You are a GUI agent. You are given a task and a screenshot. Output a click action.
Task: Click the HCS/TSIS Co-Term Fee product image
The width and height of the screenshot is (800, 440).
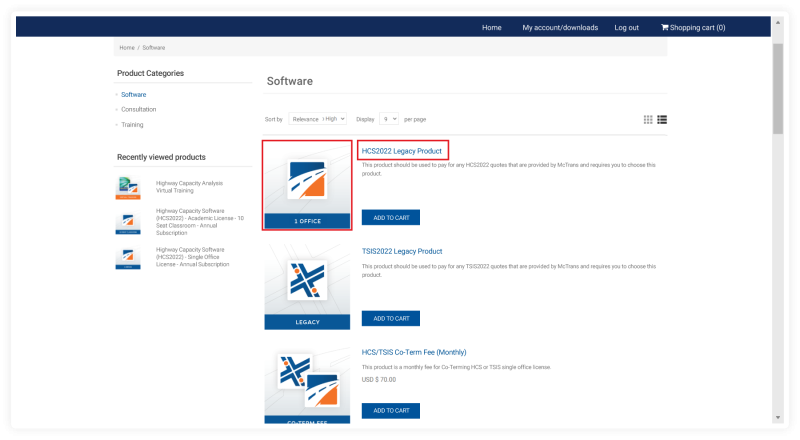(x=307, y=385)
